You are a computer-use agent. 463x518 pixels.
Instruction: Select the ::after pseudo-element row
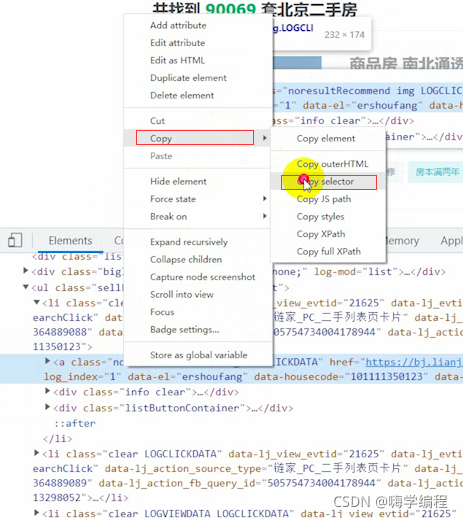(75, 423)
